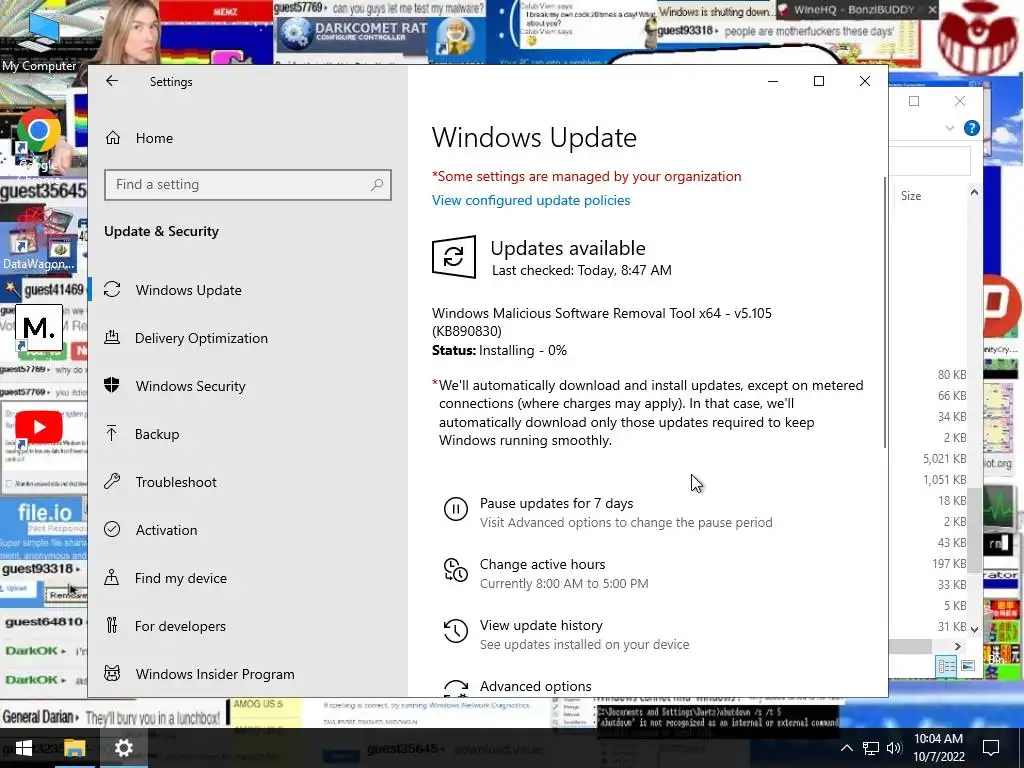Viewport: 1024px width, 768px height.
Task: Open Advanced options
Action: [x=536, y=686]
